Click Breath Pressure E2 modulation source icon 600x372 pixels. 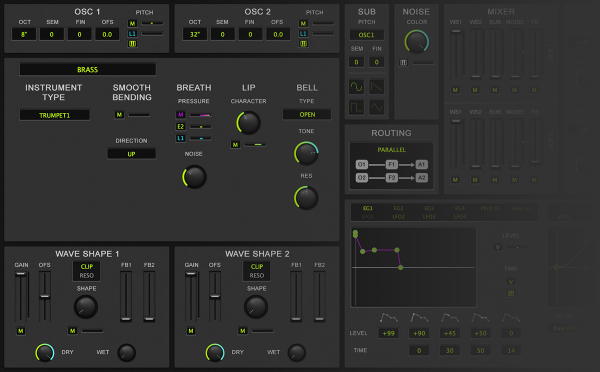point(180,127)
